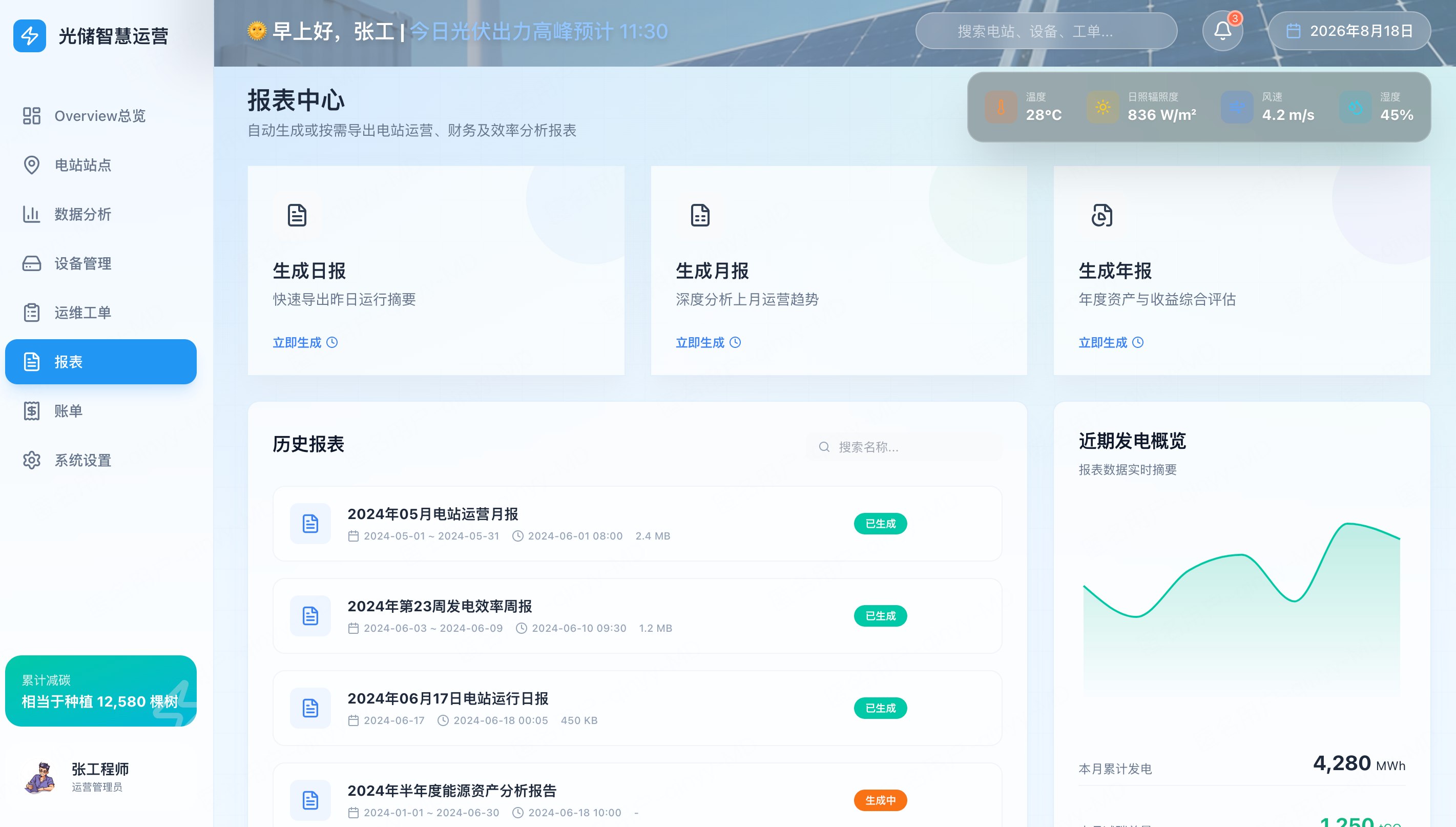Open 账单 in the sidebar
1456x827 pixels.
click(100, 410)
